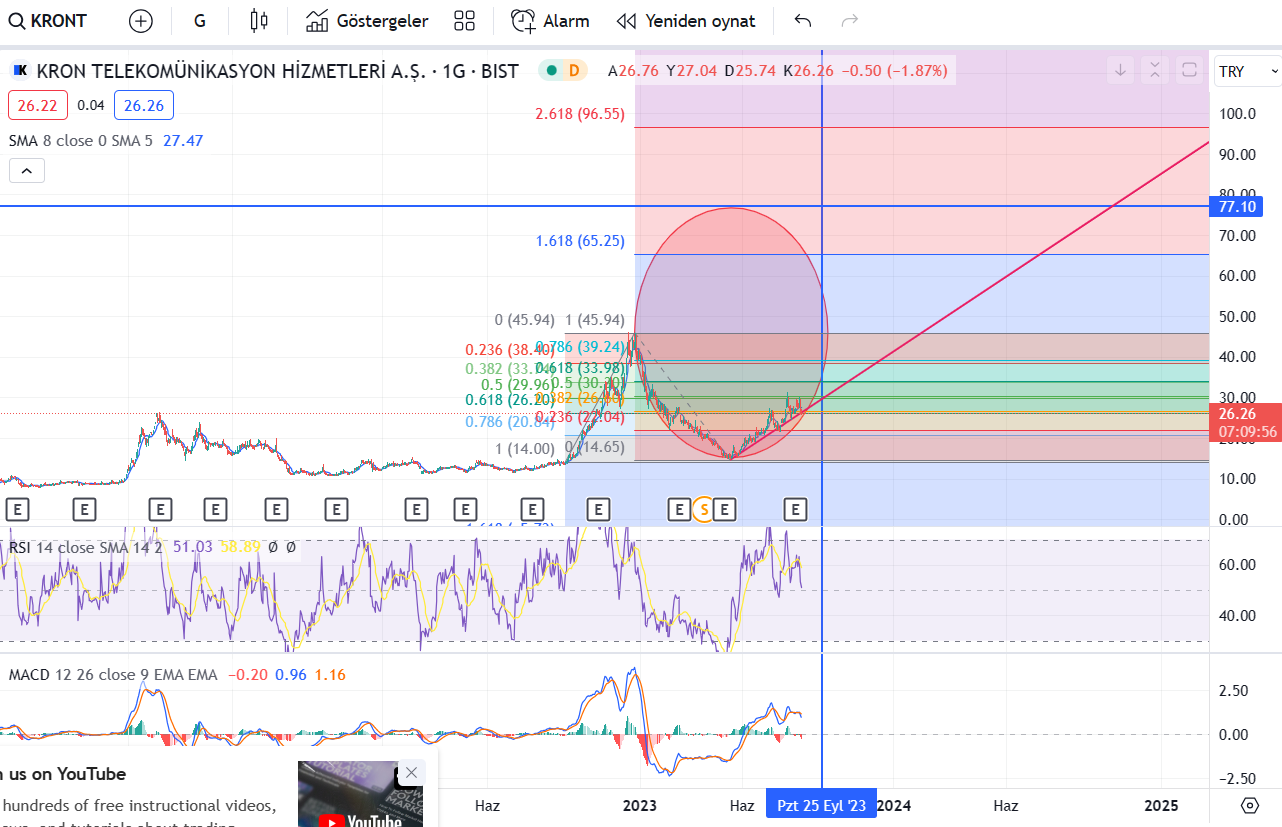Viewport: 1282px width, 827px height.
Task: Click the SMA value 27.47
Action: (183, 141)
